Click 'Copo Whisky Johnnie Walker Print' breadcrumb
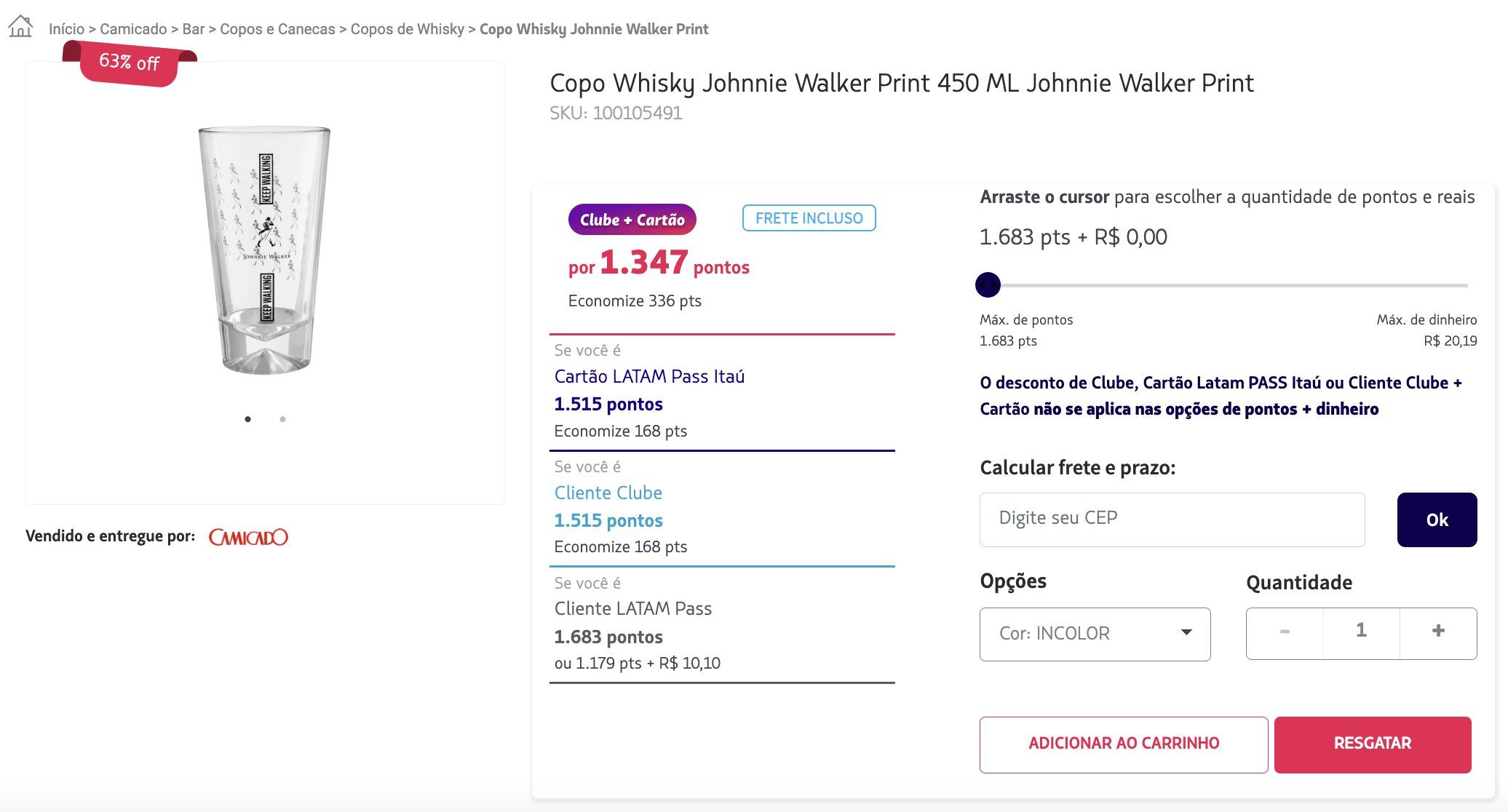This screenshot has height=812, width=1508. (x=594, y=29)
